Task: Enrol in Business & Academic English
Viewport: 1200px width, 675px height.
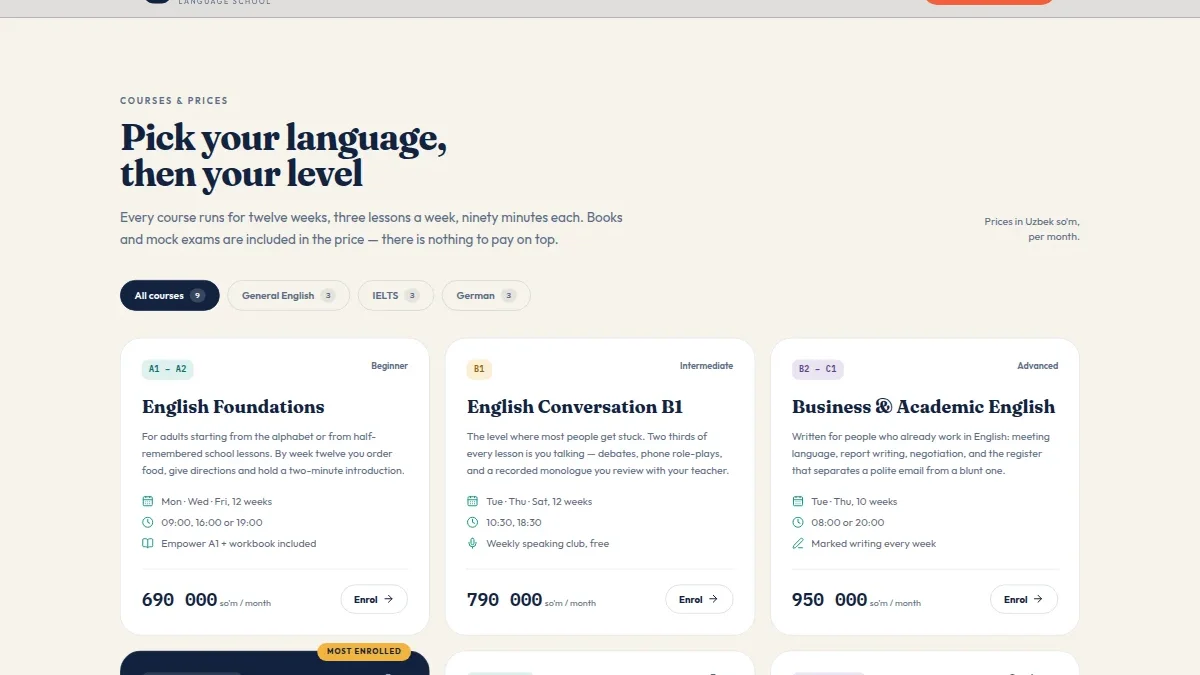Action: (1024, 599)
